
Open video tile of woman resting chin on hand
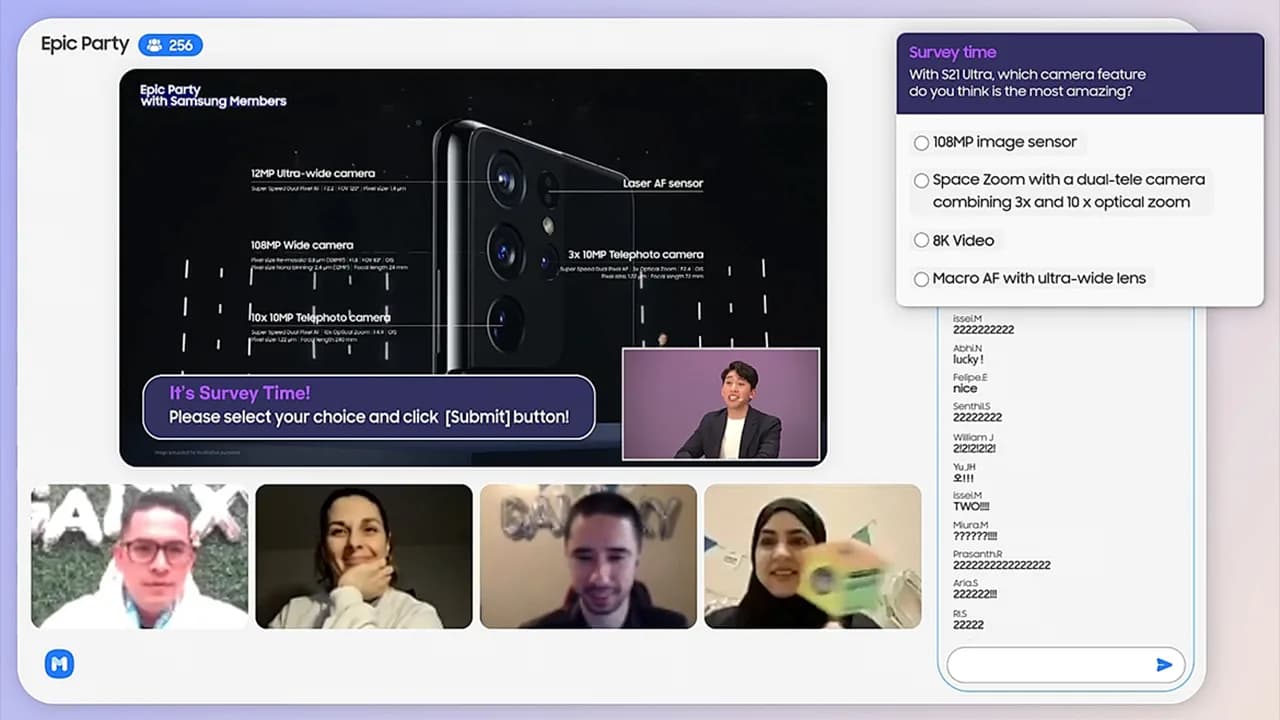click(x=364, y=556)
